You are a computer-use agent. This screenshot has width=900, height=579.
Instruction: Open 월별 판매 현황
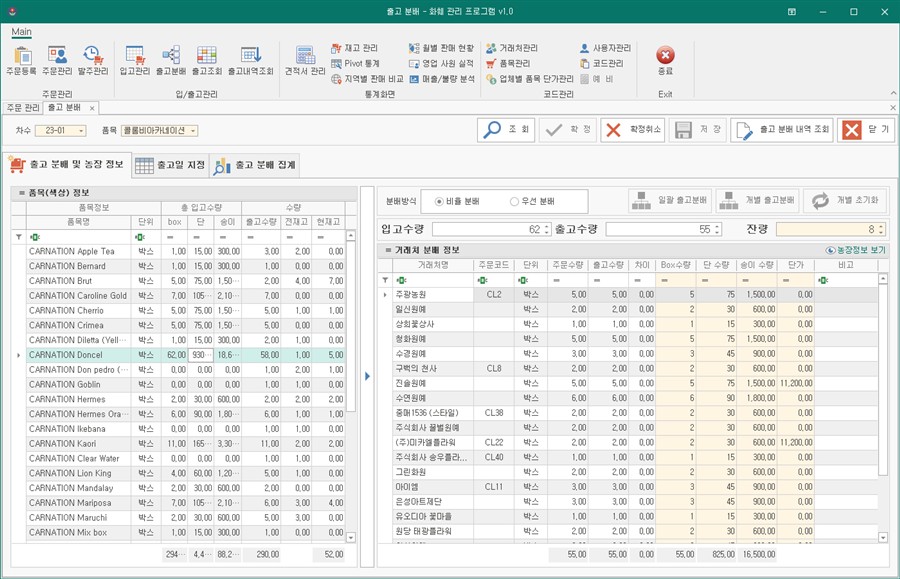(441, 48)
